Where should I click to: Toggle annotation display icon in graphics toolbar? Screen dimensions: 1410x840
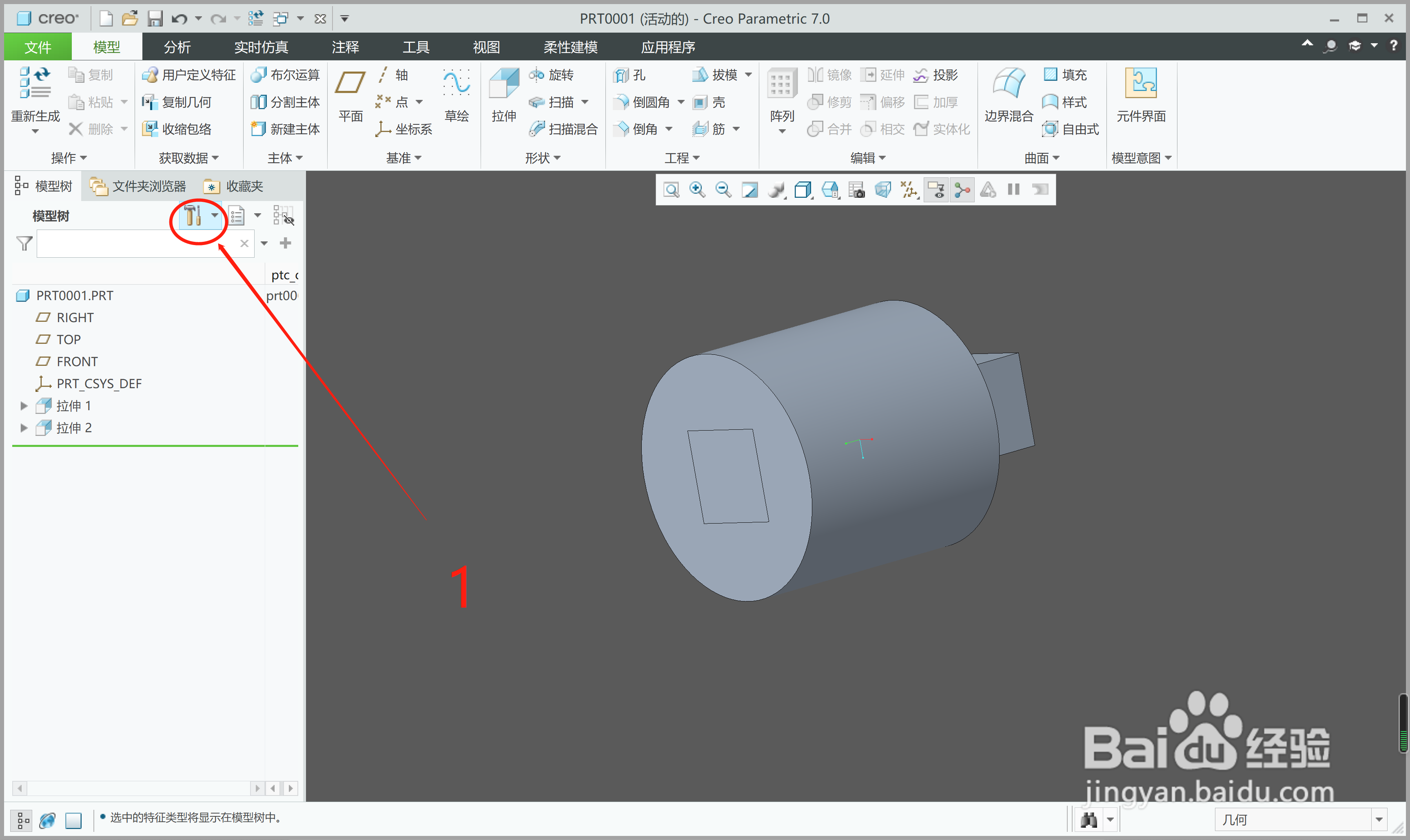[936, 190]
